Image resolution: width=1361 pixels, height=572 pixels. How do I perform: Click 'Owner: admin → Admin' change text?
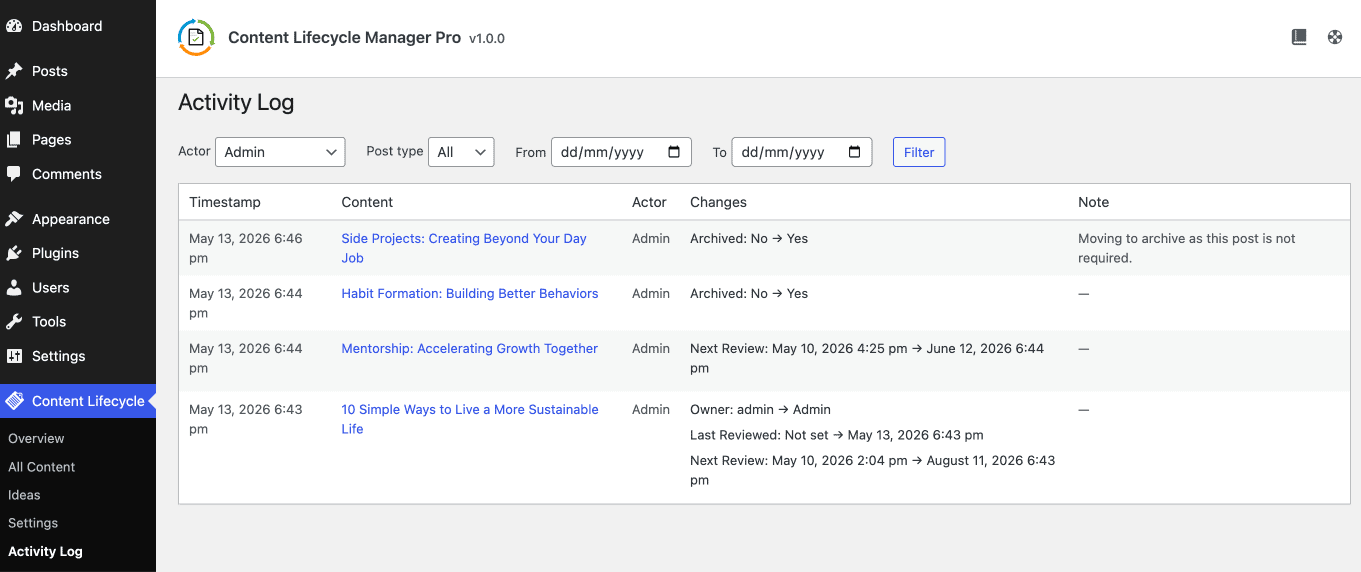tap(760, 410)
